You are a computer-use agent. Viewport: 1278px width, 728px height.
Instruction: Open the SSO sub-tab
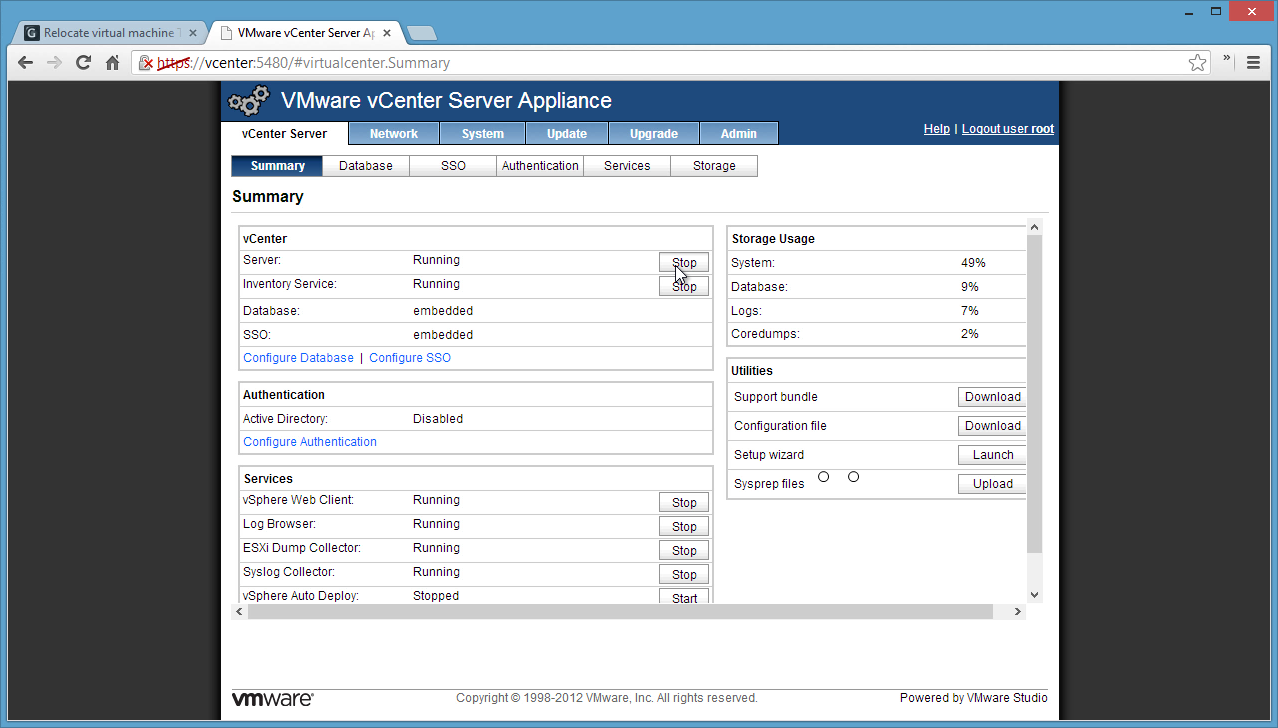coord(453,166)
